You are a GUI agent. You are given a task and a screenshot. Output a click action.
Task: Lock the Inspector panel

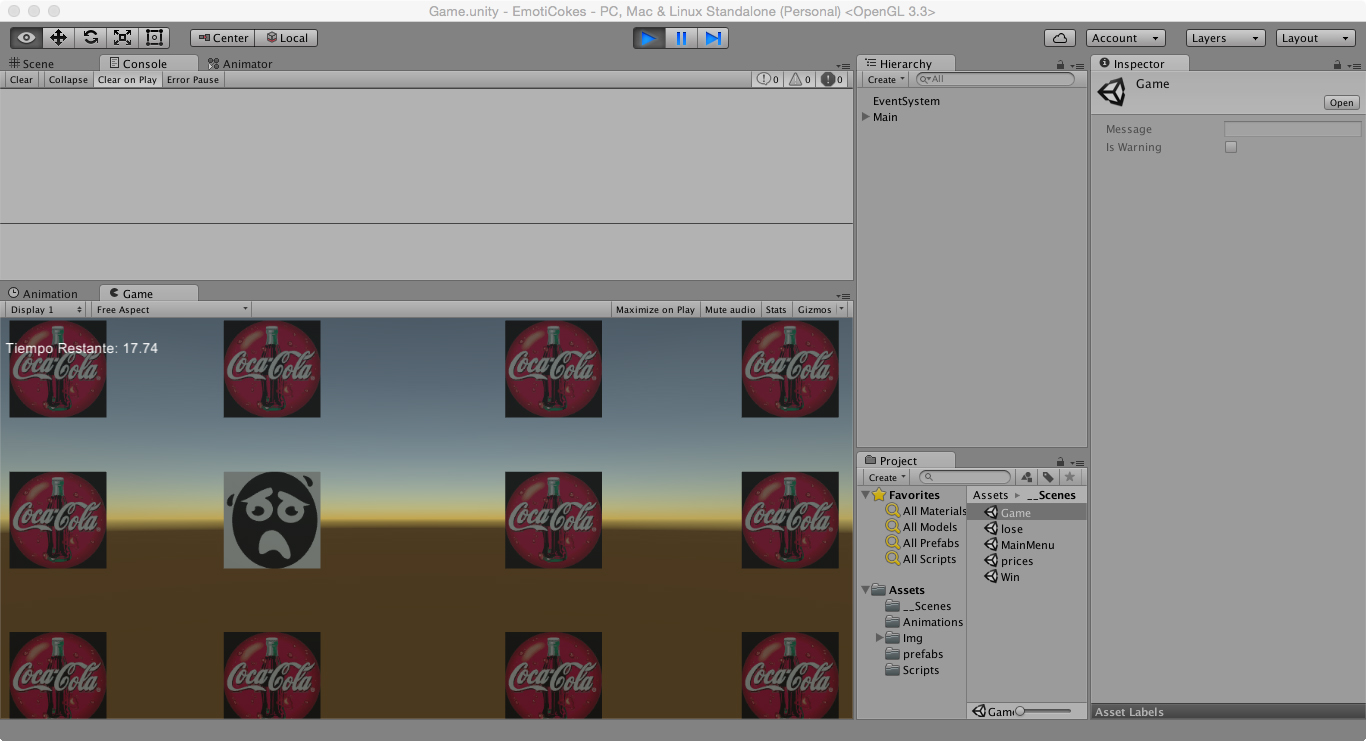(x=1337, y=65)
